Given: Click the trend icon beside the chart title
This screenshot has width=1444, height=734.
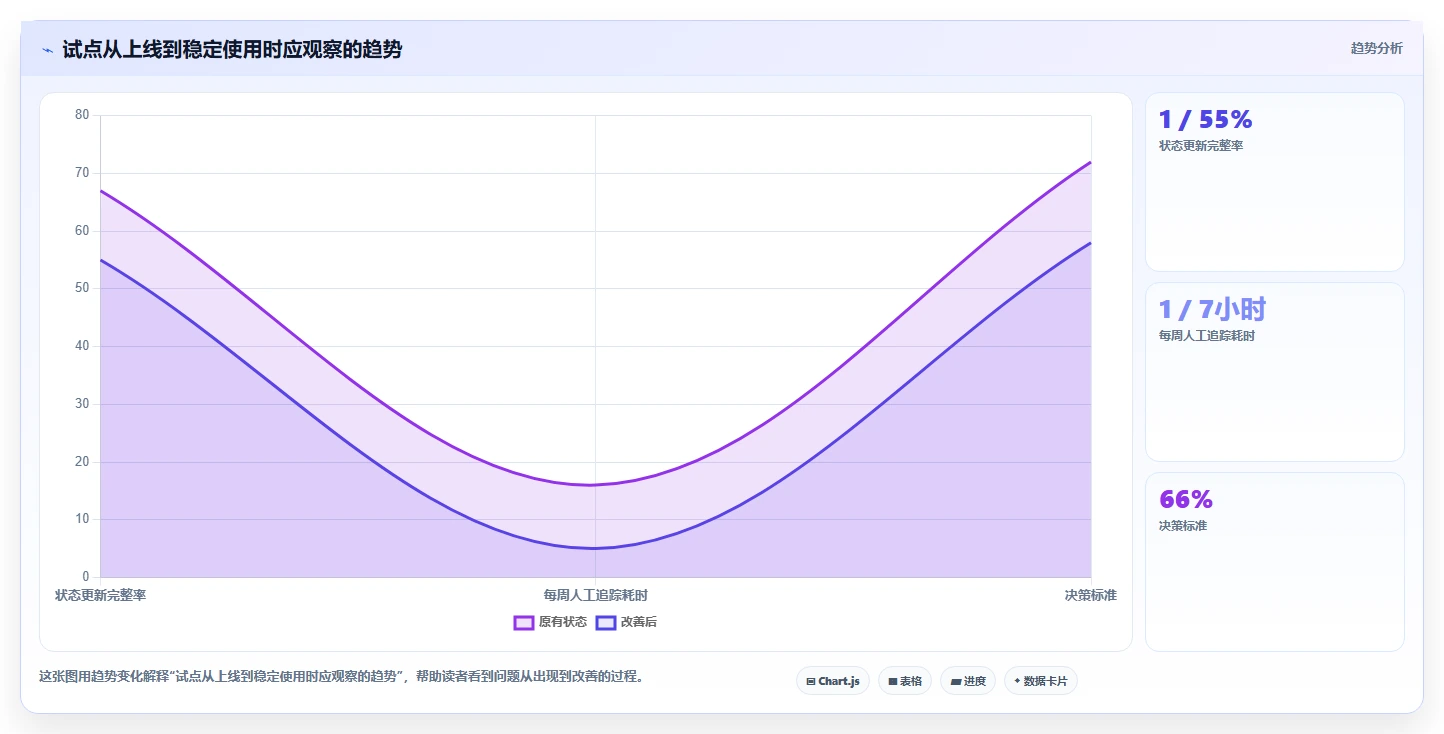Looking at the screenshot, I should [47, 50].
